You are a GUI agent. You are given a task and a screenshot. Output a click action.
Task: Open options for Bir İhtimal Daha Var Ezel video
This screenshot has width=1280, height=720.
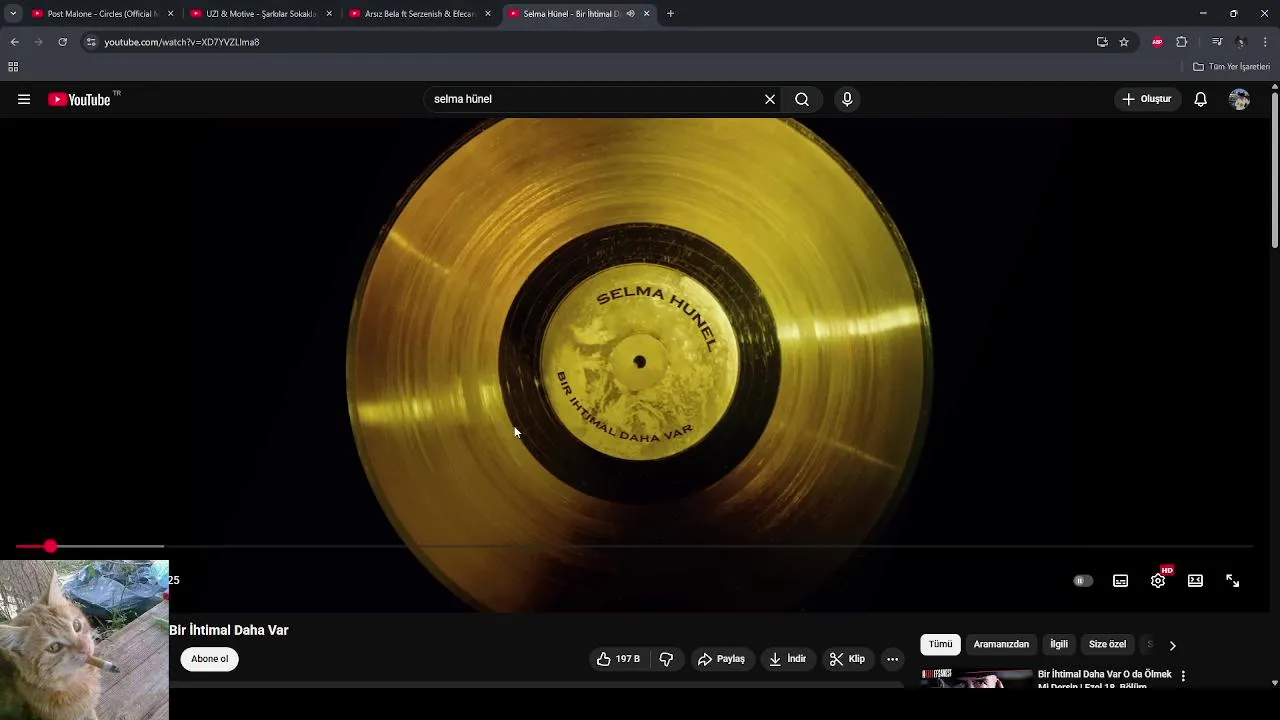(1183, 676)
